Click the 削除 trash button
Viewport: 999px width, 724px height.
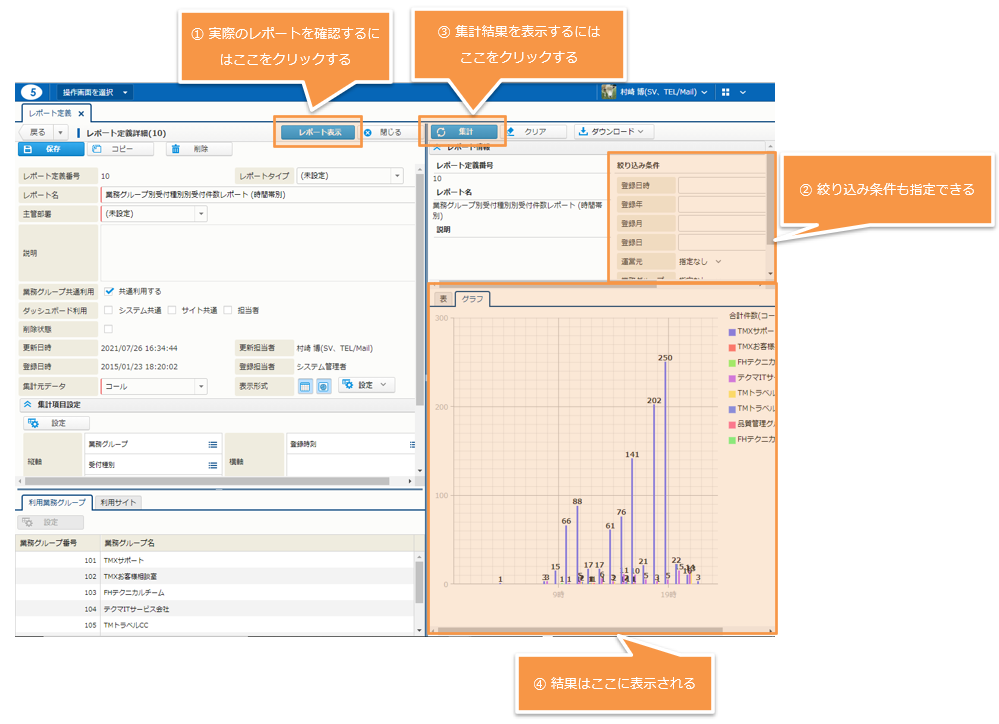pos(198,149)
